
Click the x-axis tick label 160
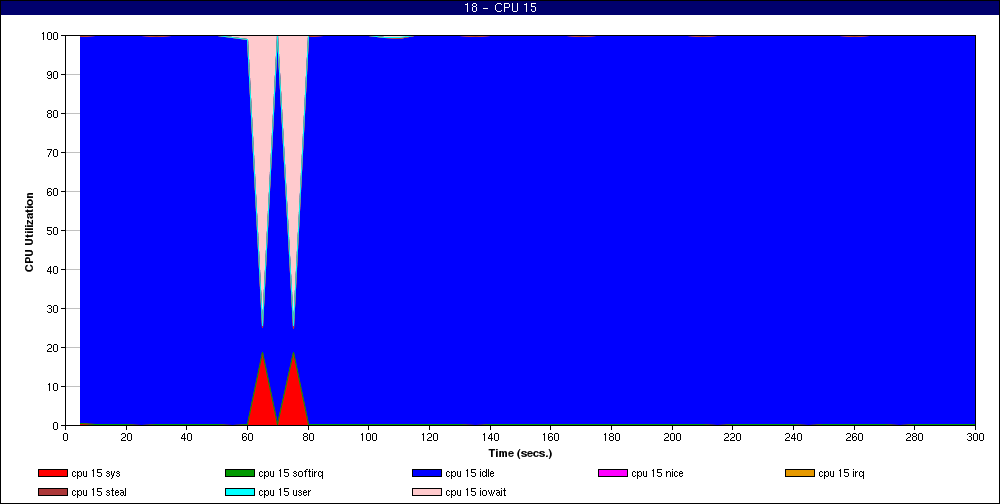550,437
